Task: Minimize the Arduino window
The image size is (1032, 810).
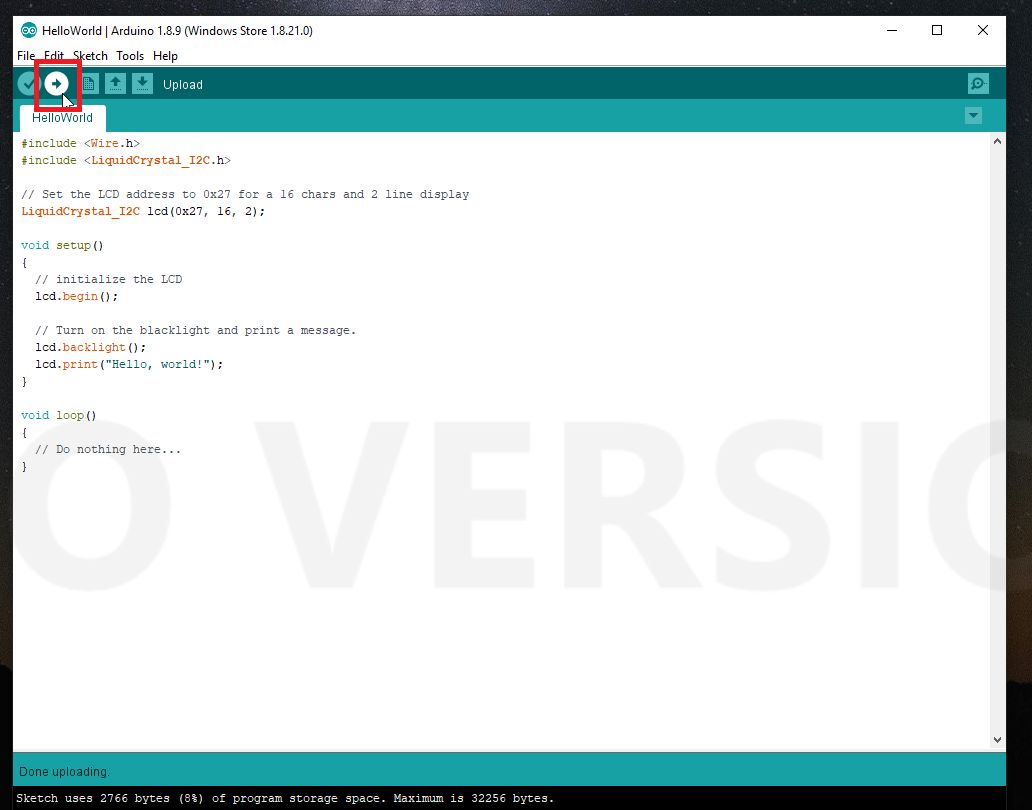Action: (892, 30)
